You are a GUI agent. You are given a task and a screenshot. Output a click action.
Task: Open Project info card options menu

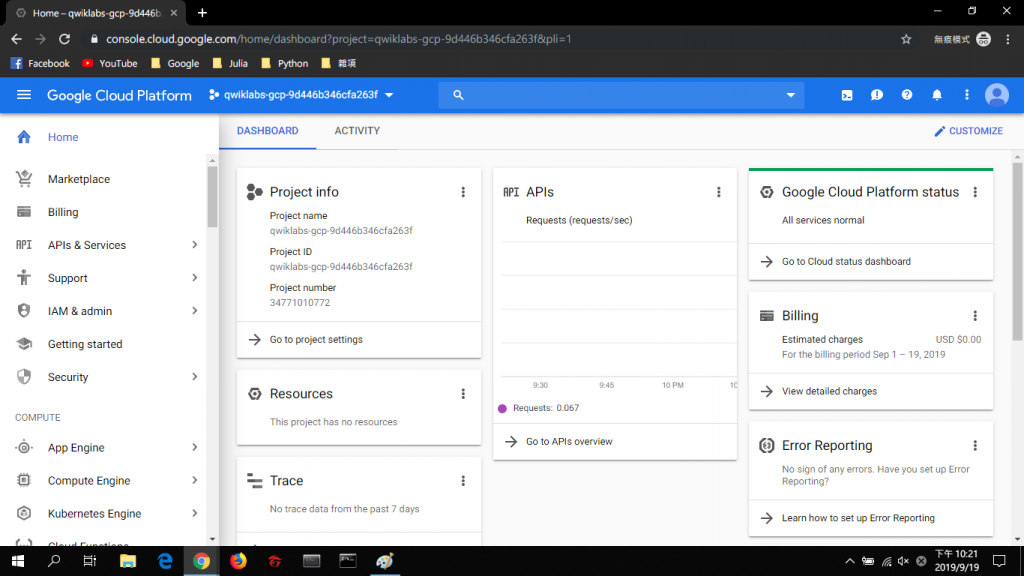coord(463,192)
